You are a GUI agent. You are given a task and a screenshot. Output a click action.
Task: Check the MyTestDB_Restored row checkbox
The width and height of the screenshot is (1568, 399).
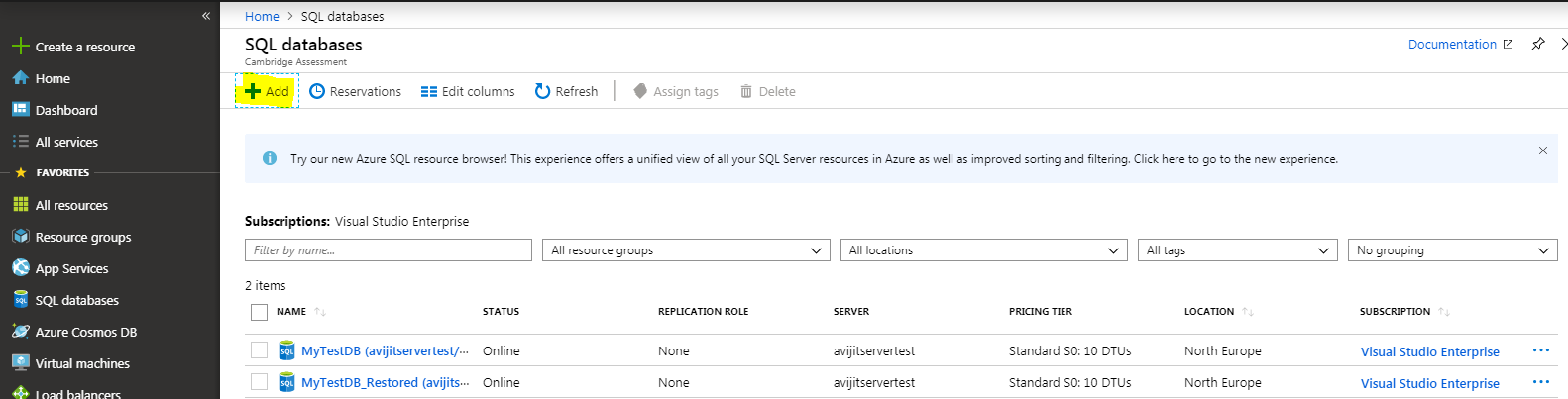(x=260, y=382)
